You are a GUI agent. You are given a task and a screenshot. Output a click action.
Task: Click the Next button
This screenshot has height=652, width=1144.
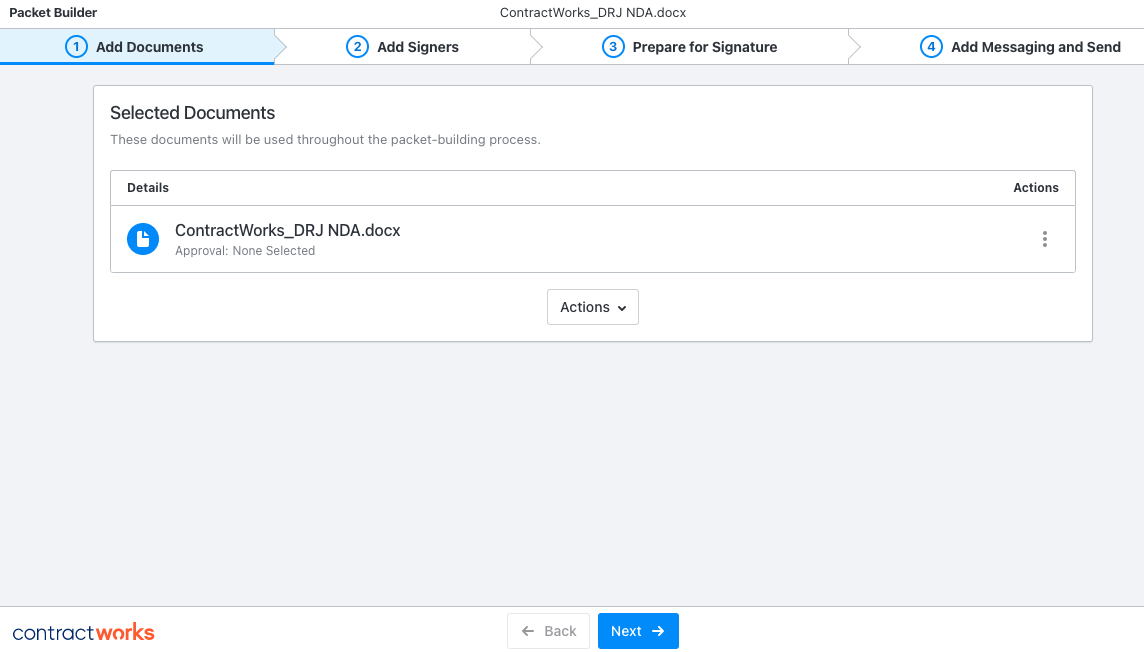[x=638, y=631]
